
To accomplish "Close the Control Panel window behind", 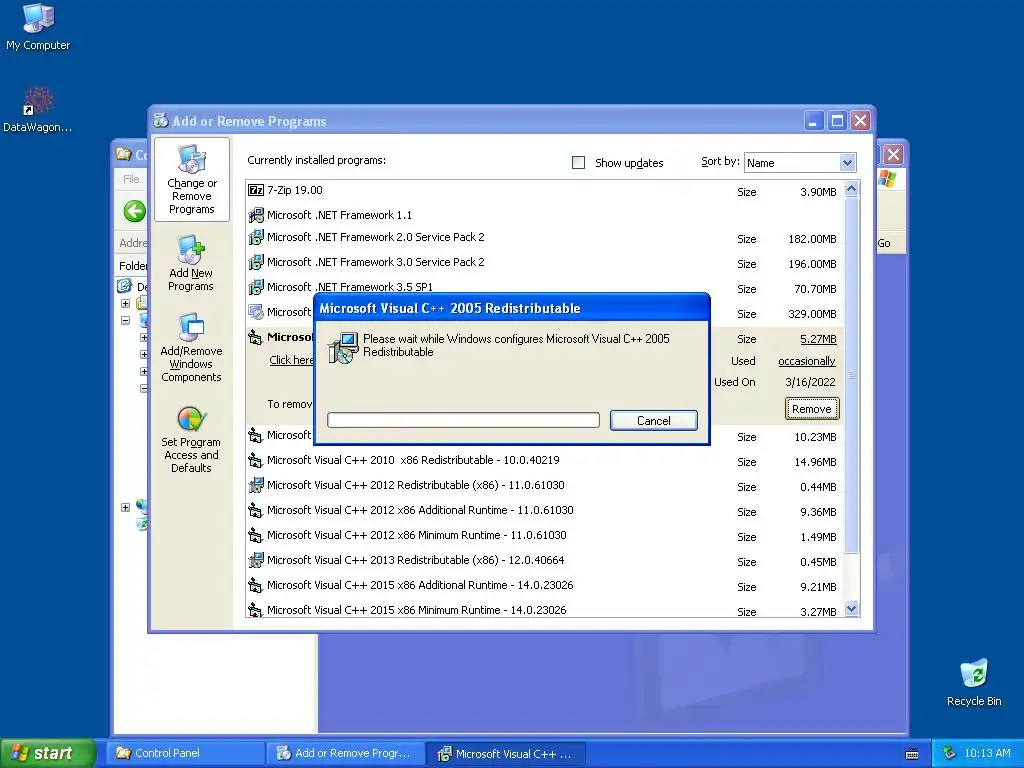I will (893, 155).
